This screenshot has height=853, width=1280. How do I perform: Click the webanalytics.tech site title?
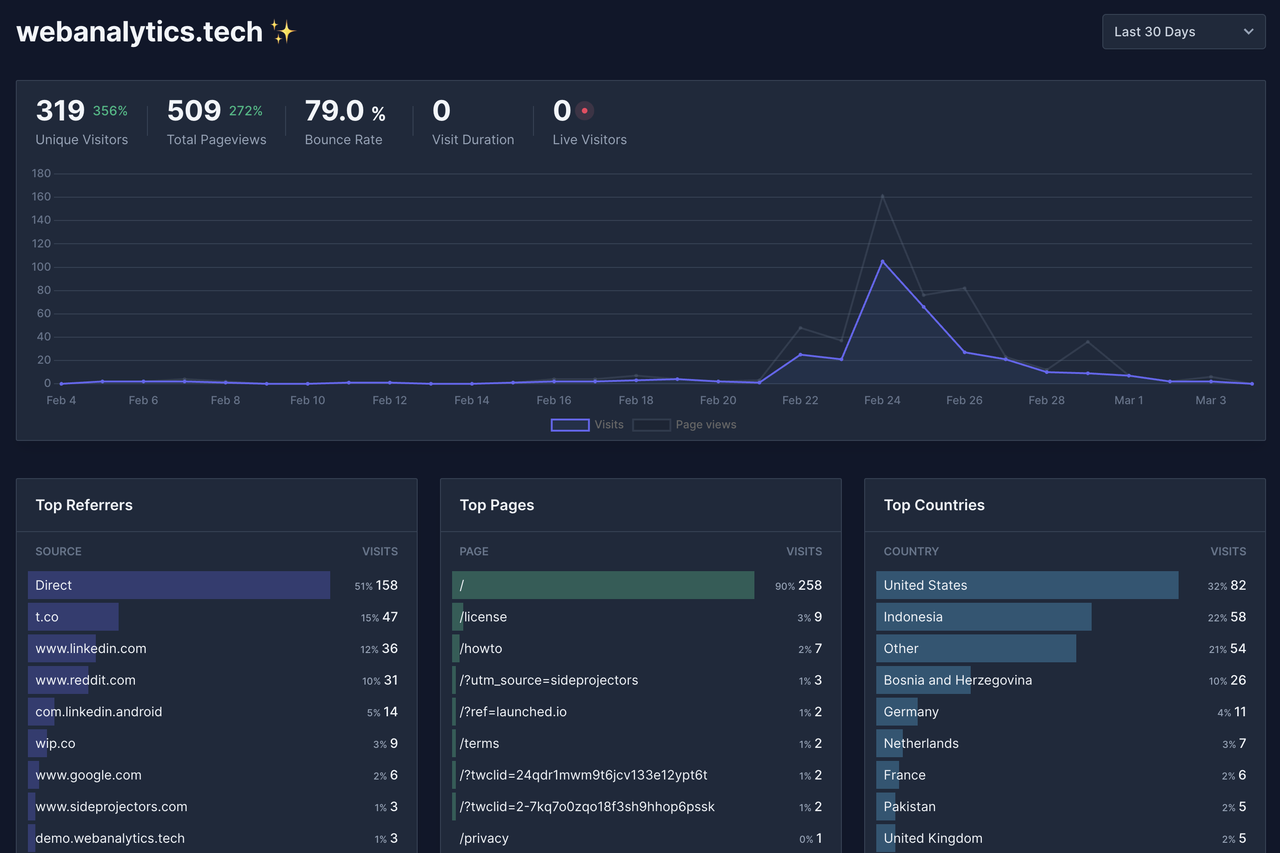click(x=138, y=31)
